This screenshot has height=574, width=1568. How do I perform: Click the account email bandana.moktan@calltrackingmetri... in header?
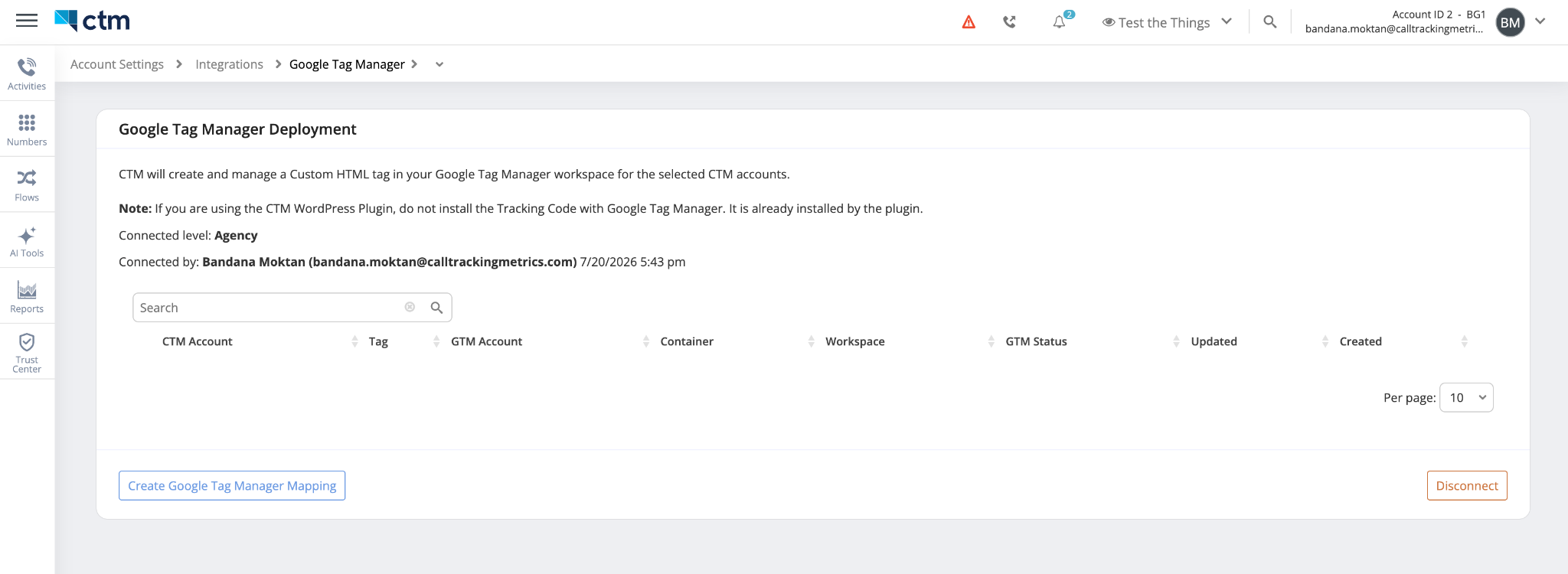point(1393,29)
